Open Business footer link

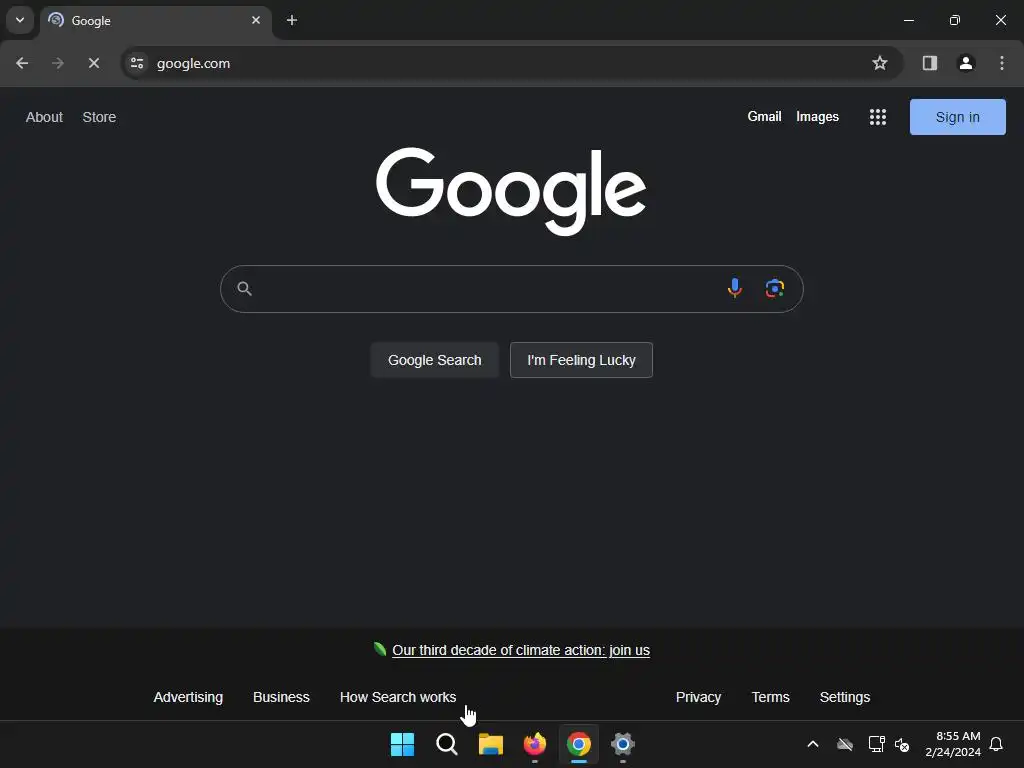281,697
